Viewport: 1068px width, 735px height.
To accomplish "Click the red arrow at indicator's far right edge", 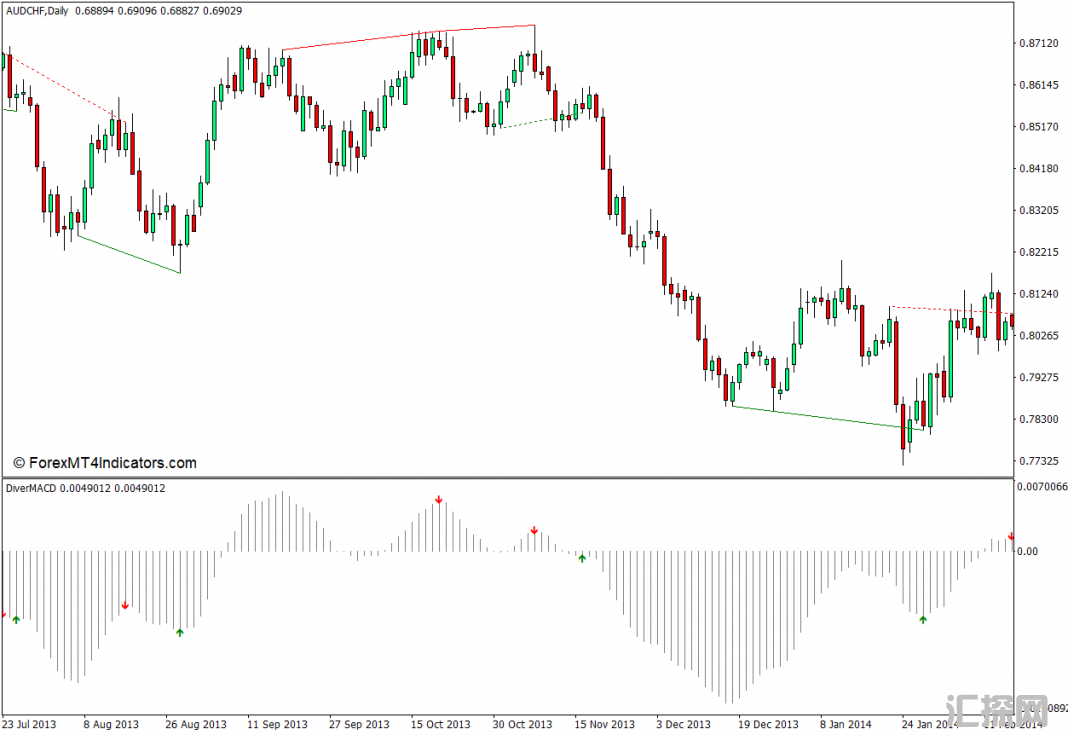I will pyautogui.click(x=1011, y=537).
